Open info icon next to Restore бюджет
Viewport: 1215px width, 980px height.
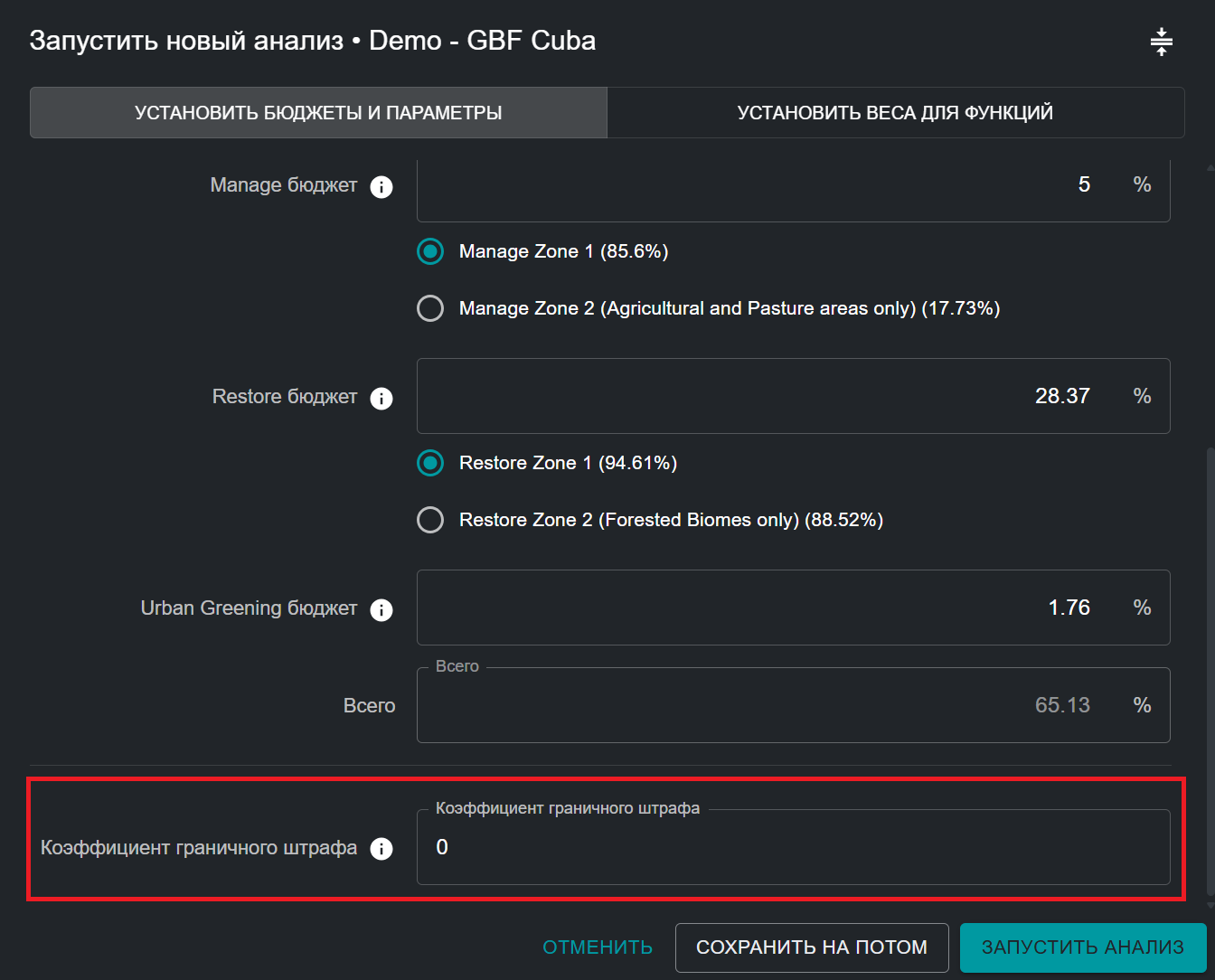(381, 399)
